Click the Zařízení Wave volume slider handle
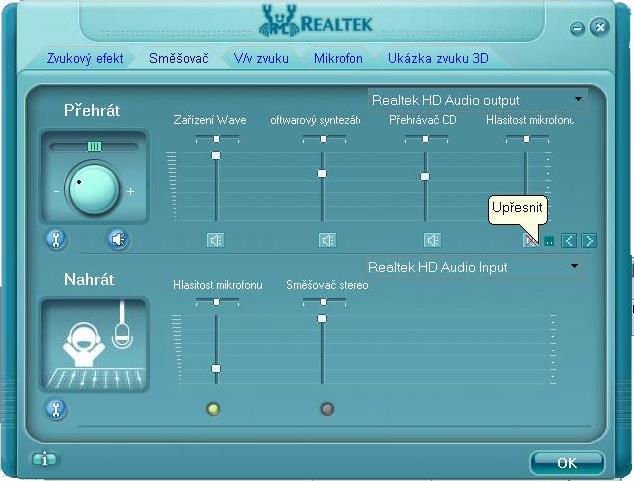Viewport: 634px width, 481px height. pos(216,155)
